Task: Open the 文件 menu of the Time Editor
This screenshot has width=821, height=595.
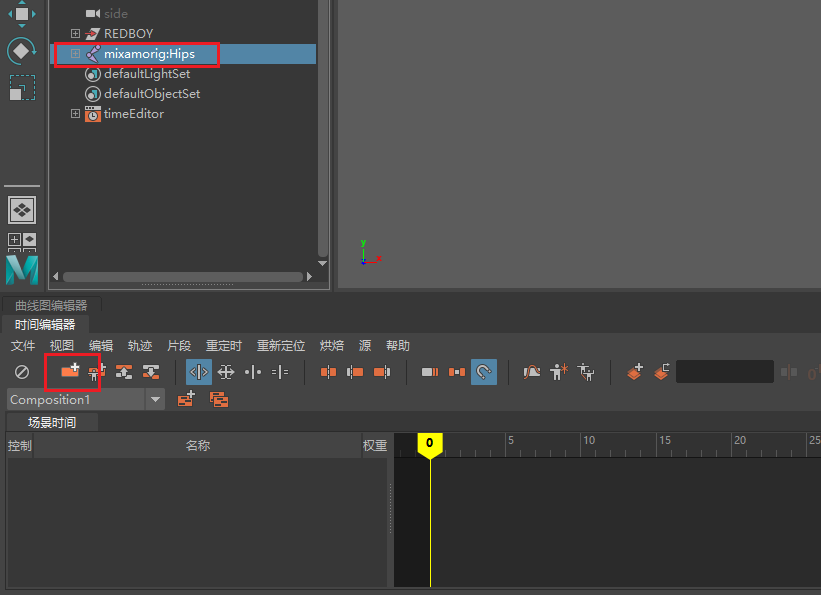Action: click(22, 345)
